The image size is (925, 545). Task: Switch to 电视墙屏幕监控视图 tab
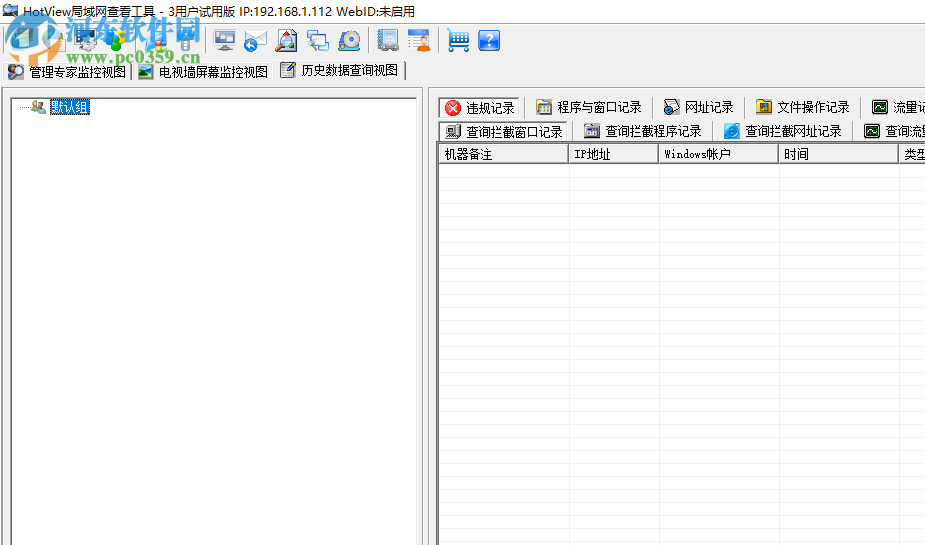pos(202,72)
